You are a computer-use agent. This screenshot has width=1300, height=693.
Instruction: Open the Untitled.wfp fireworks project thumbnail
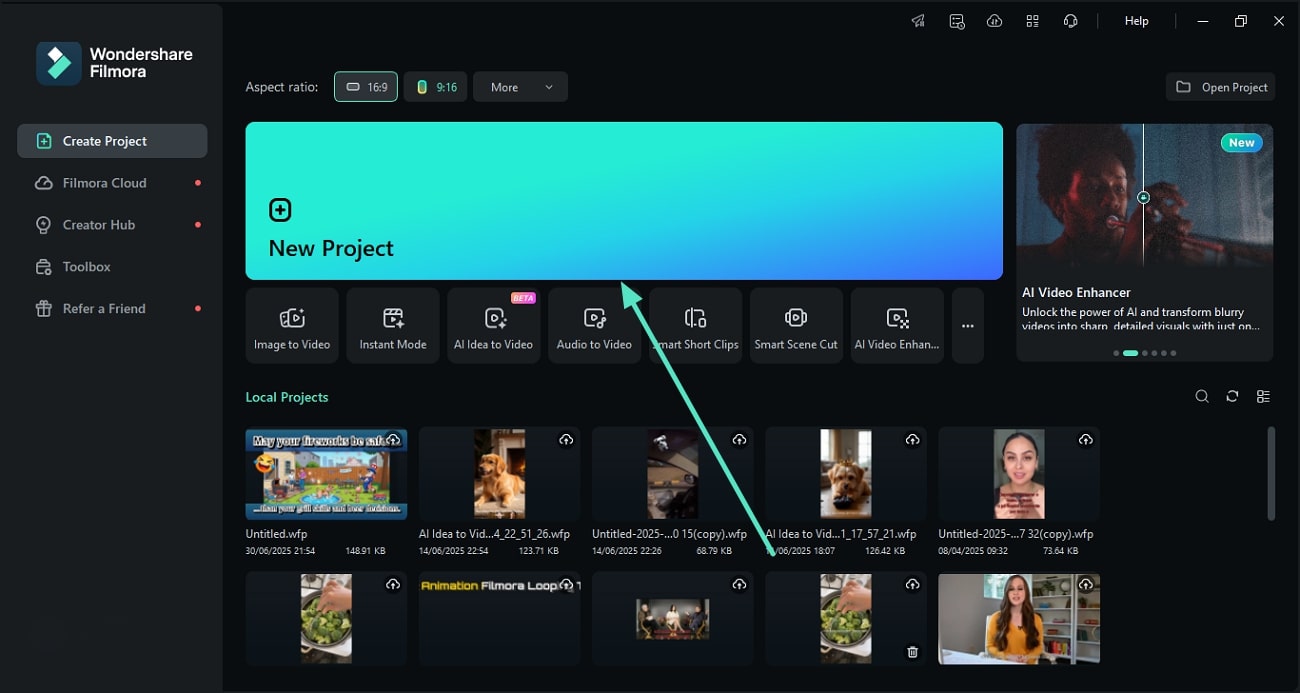coord(326,473)
